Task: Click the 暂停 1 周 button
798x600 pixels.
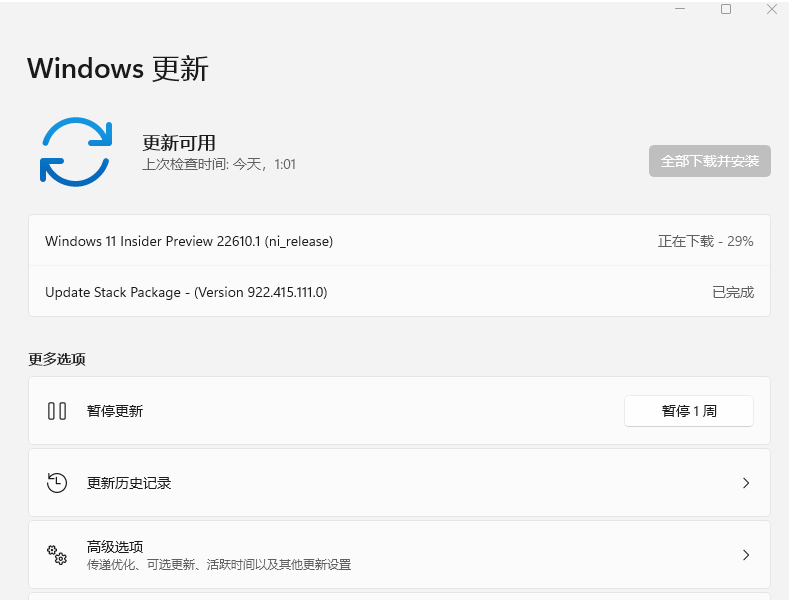Action: pos(689,411)
